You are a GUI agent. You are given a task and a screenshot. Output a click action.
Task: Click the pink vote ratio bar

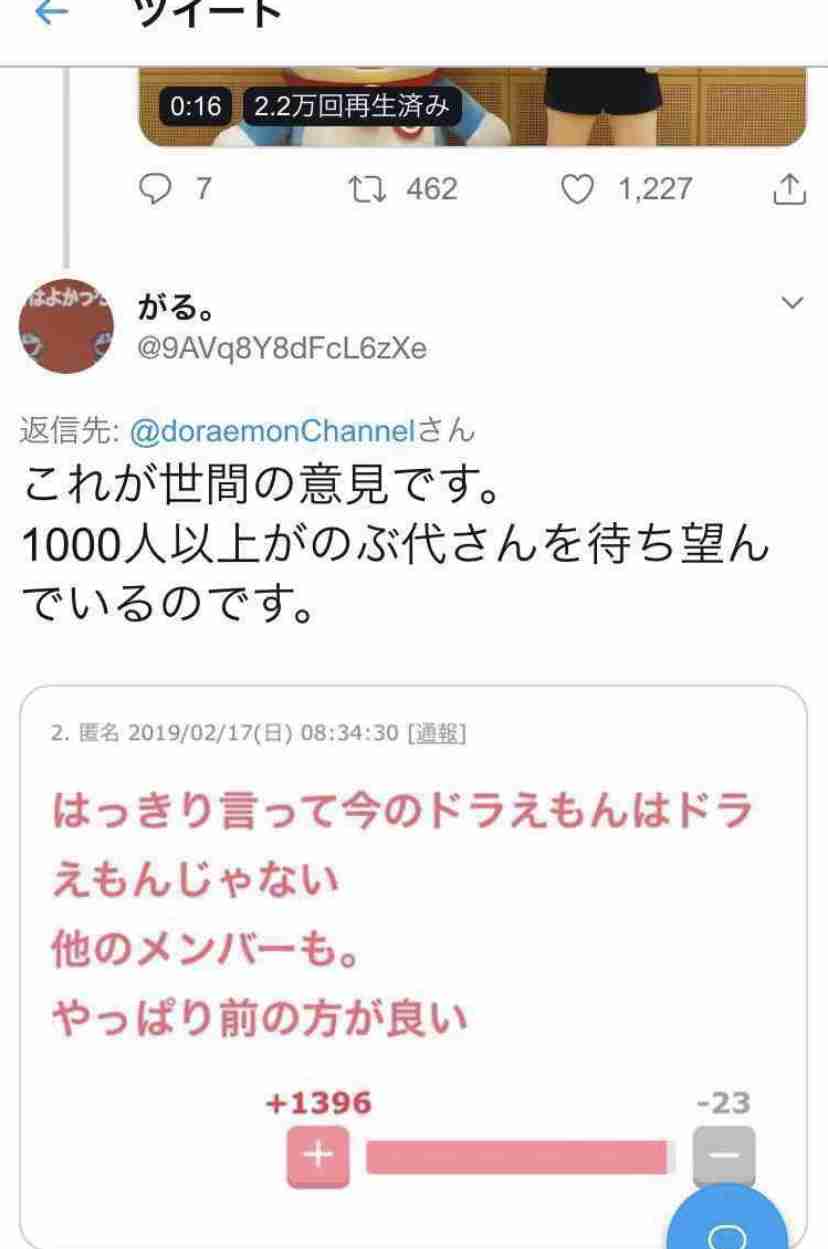coord(520,1156)
